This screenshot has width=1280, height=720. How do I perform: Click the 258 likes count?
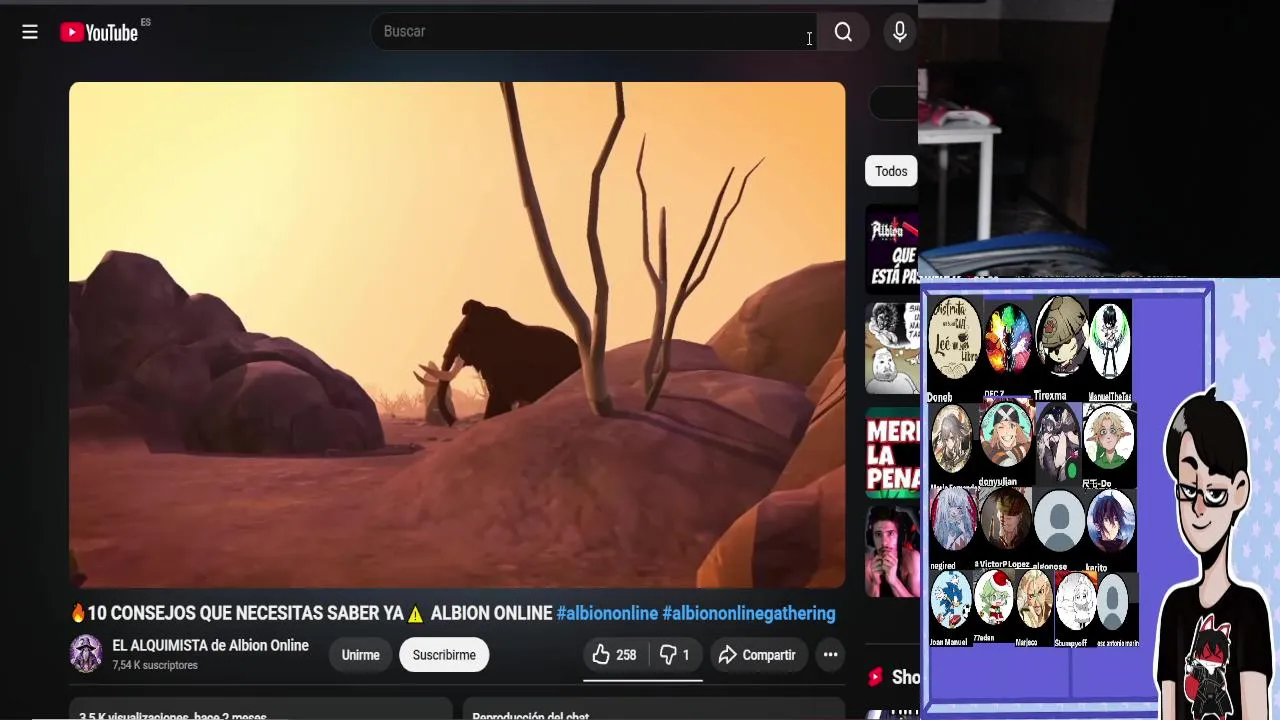626,656
